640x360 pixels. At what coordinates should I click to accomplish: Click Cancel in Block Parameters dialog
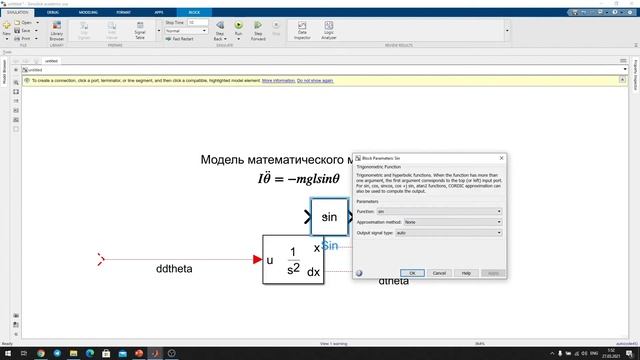[439, 273]
